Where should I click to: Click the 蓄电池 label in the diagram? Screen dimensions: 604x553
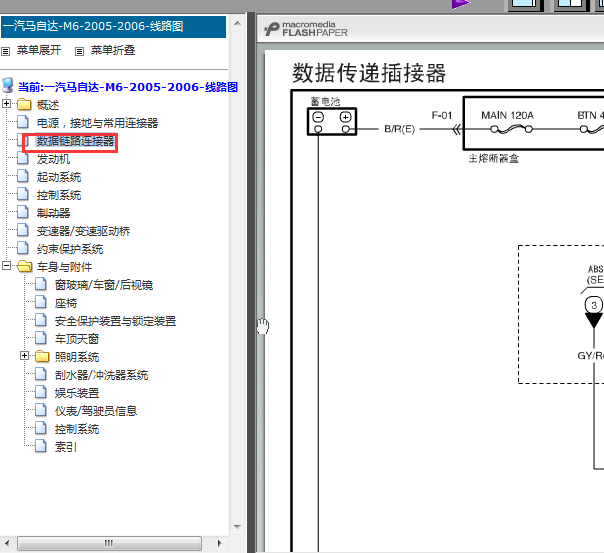pos(325,101)
